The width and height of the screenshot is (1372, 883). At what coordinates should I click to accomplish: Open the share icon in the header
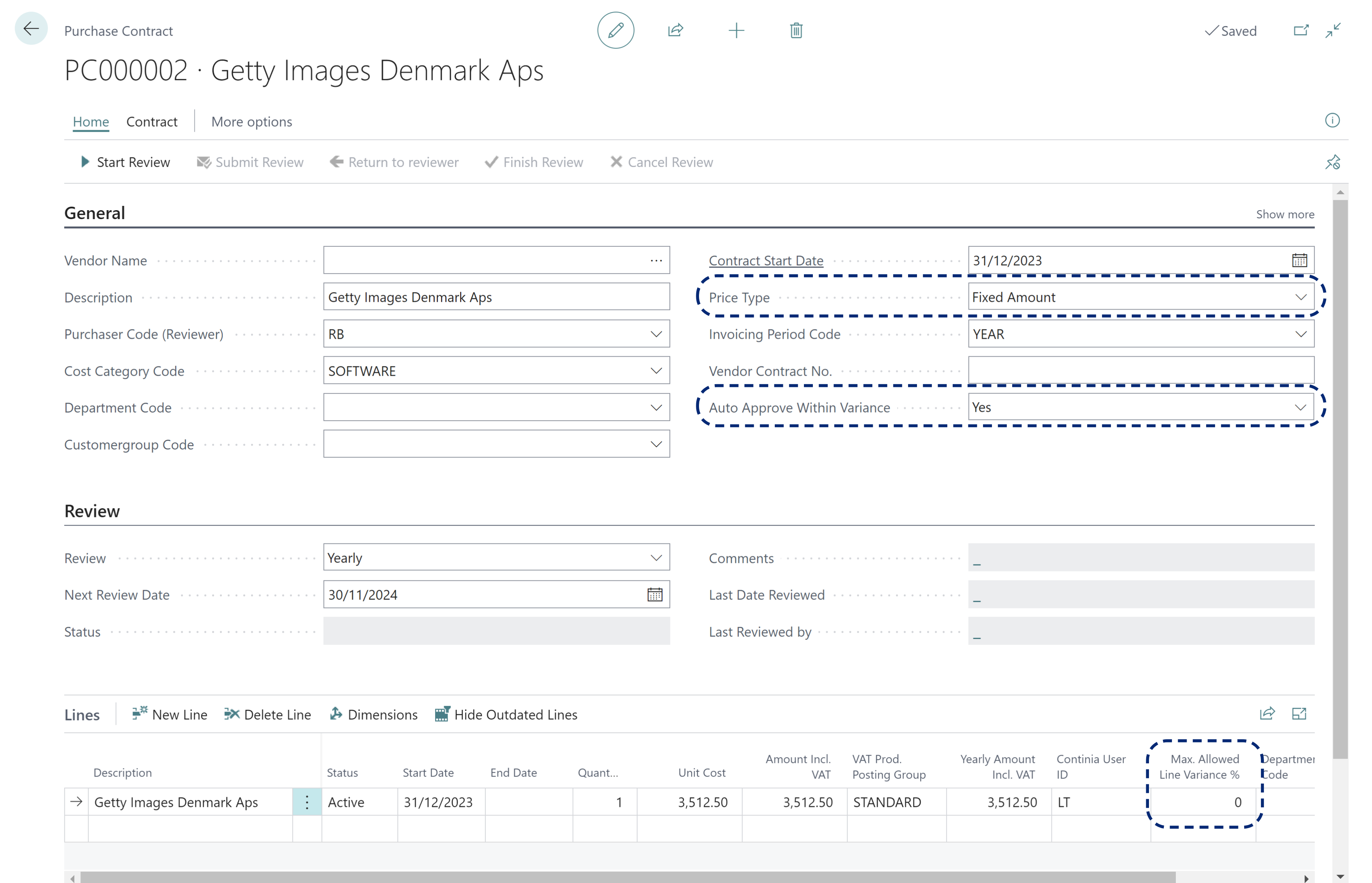tap(675, 30)
